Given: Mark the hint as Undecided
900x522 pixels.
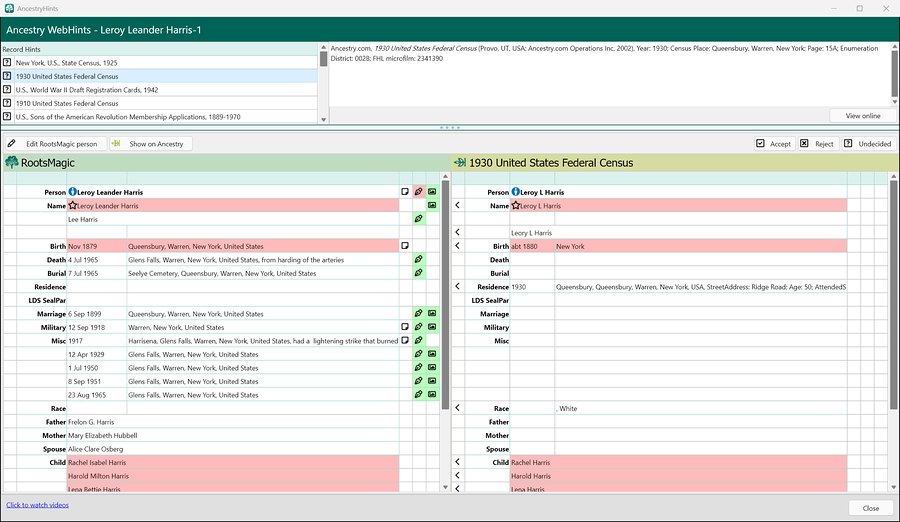Looking at the screenshot, I should pyautogui.click(x=867, y=144).
